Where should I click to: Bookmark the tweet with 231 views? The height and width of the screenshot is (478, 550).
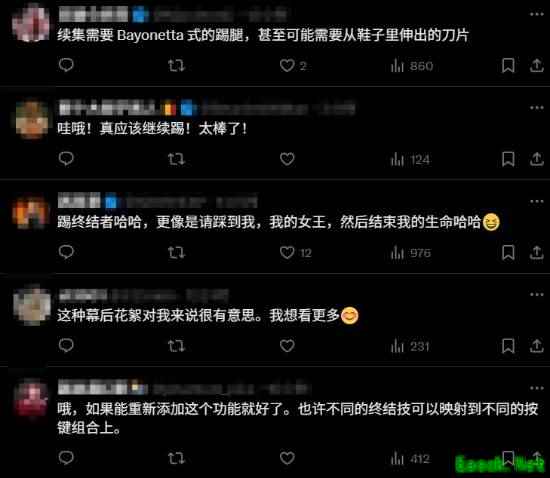(508, 346)
